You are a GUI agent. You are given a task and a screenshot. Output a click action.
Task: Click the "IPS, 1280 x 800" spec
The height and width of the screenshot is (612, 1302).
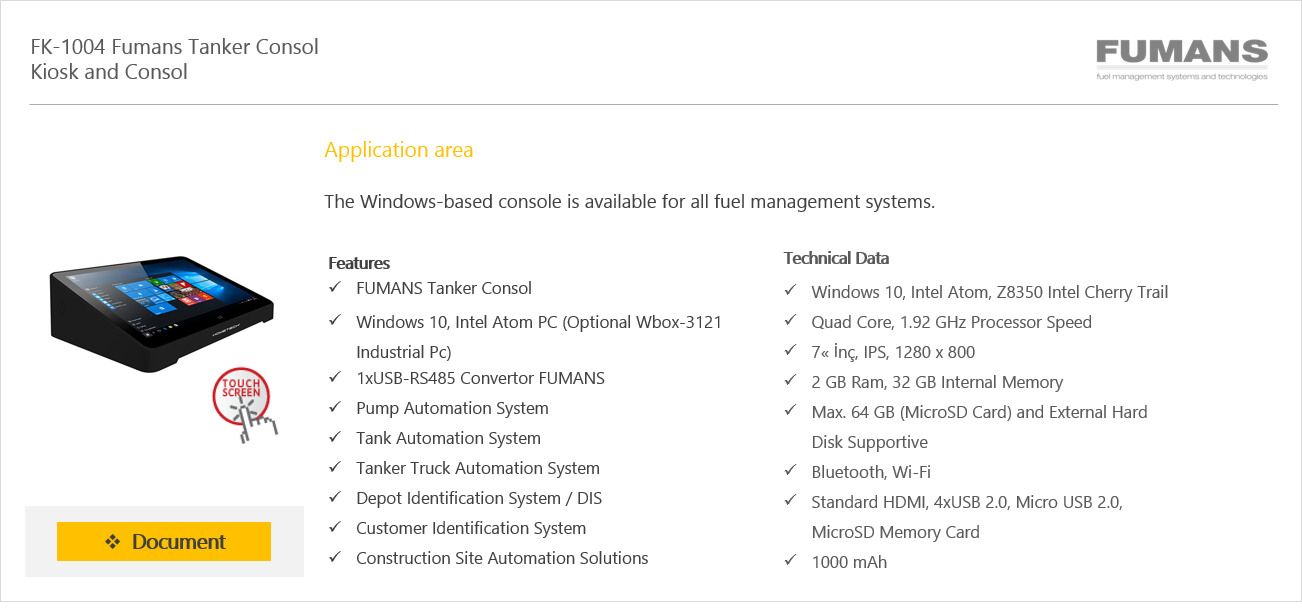[x=893, y=352]
